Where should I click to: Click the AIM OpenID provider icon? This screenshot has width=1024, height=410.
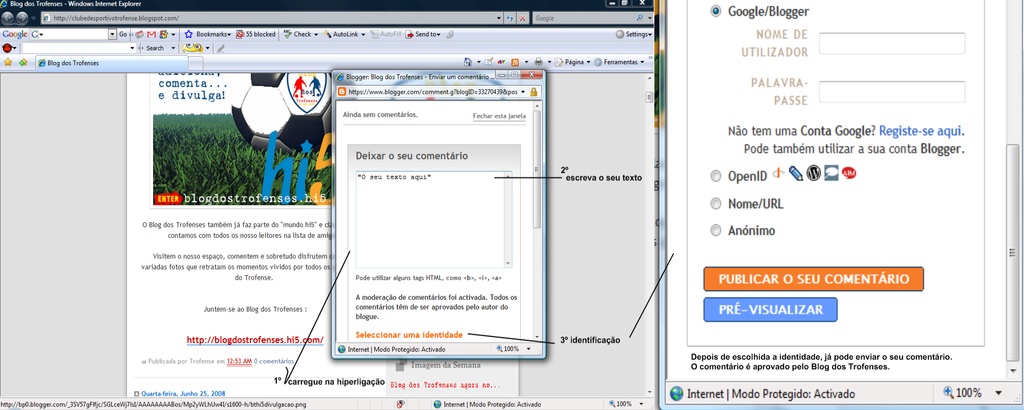click(849, 174)
